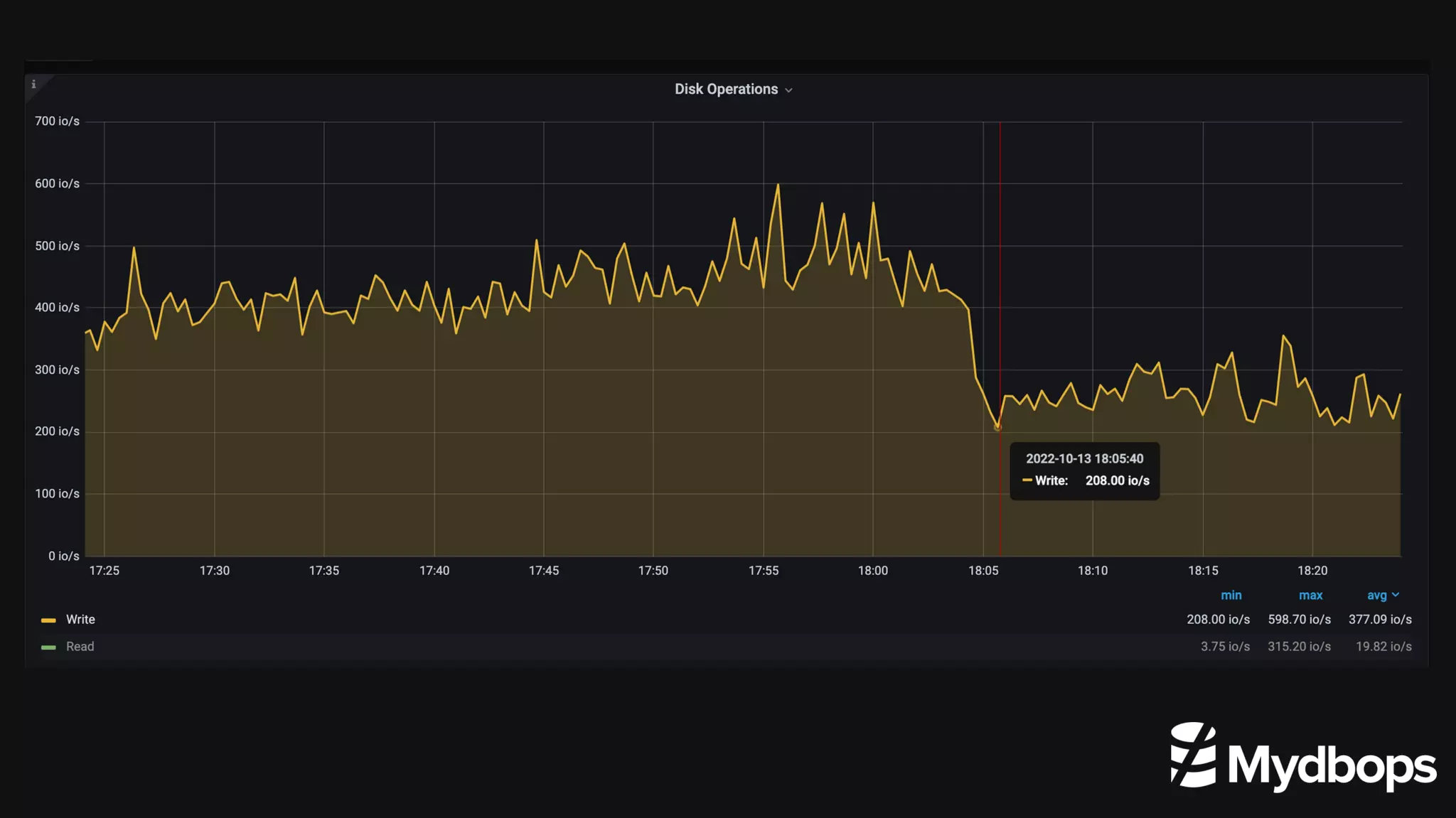Sort legend by max column
Image resolution: width=1456 pixels, height=818 pixels.
pos(1310,596)
